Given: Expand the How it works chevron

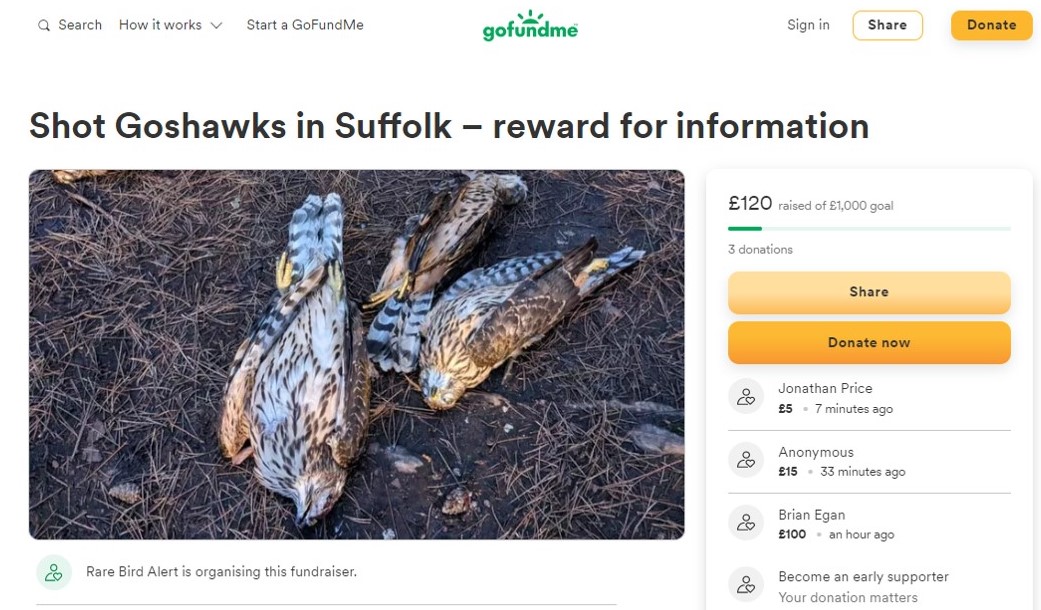Looking at the screenshot, I should 216,26.
